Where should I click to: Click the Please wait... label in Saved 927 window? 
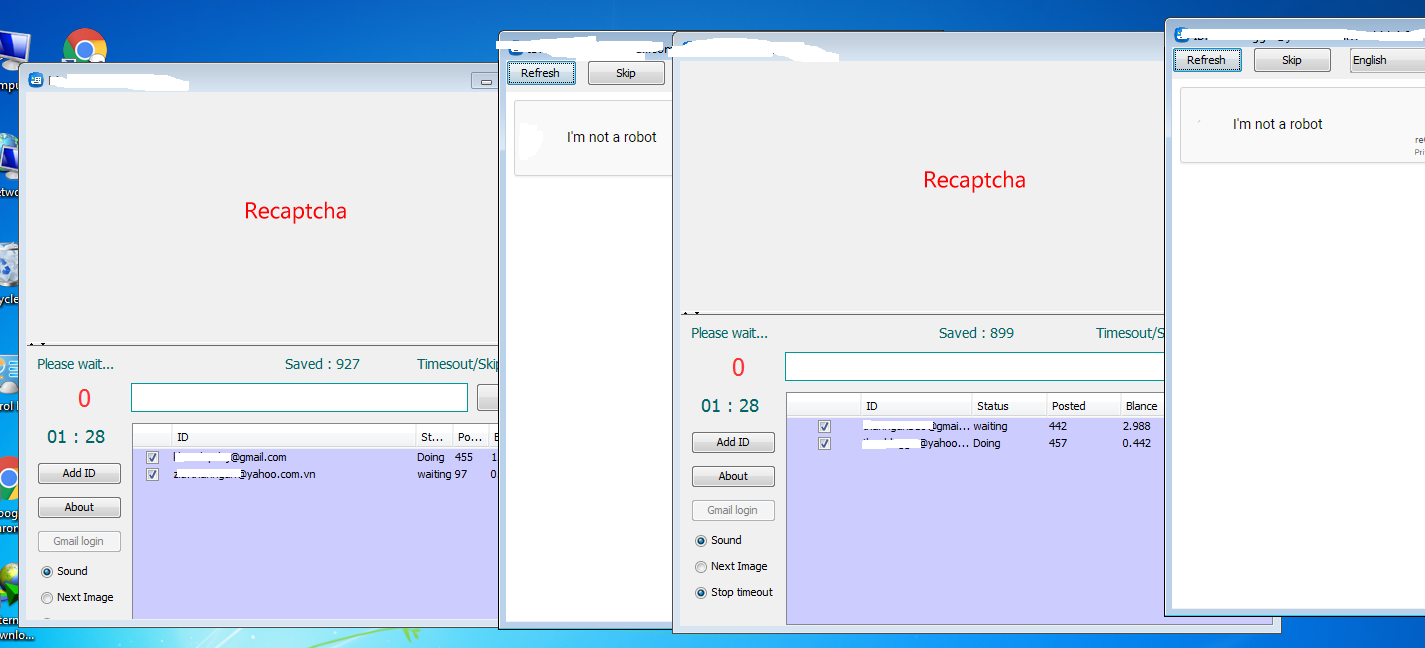pos(75,364)
